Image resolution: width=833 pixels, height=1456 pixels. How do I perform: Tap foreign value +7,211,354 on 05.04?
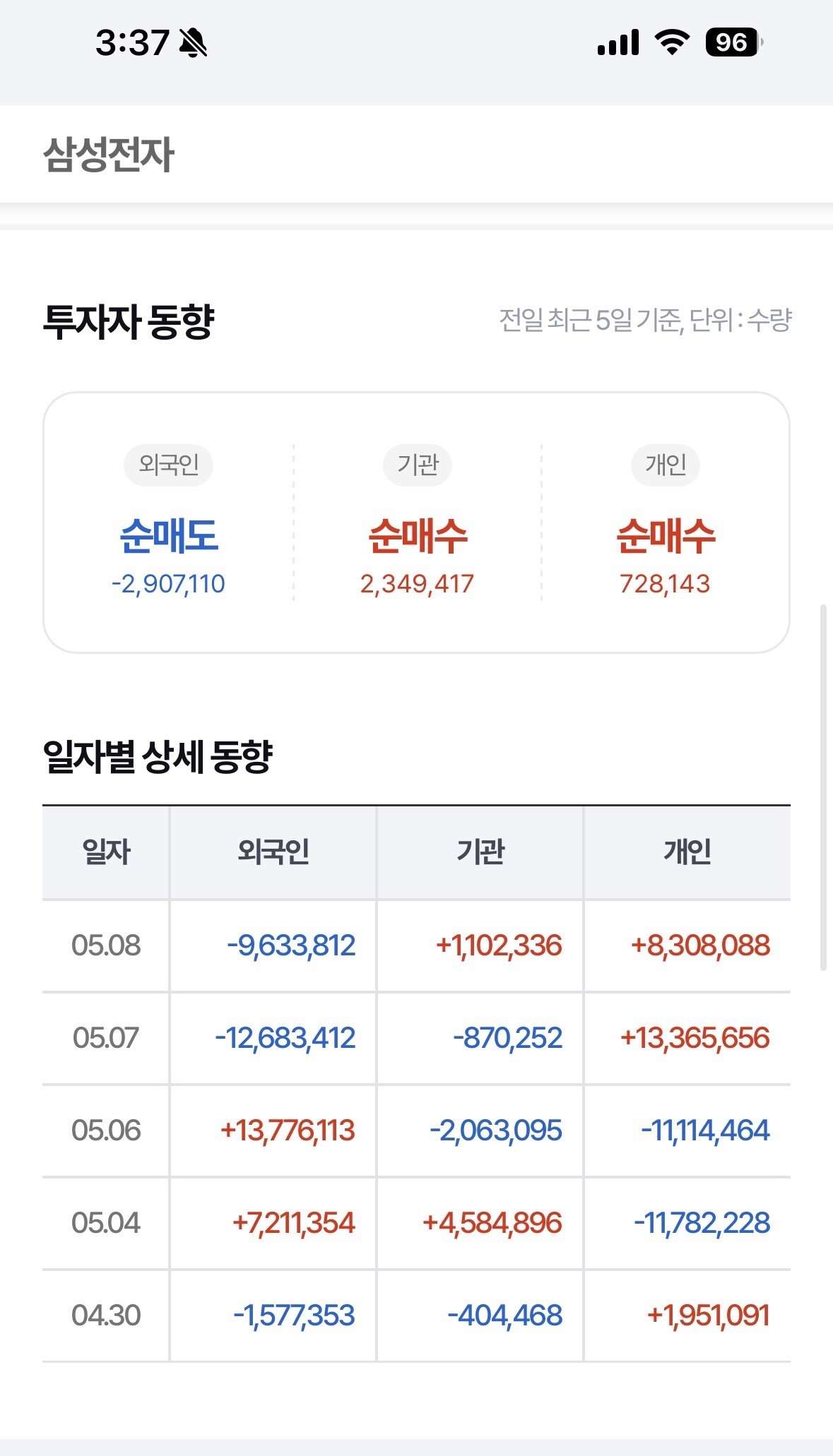coord(294,1223)
